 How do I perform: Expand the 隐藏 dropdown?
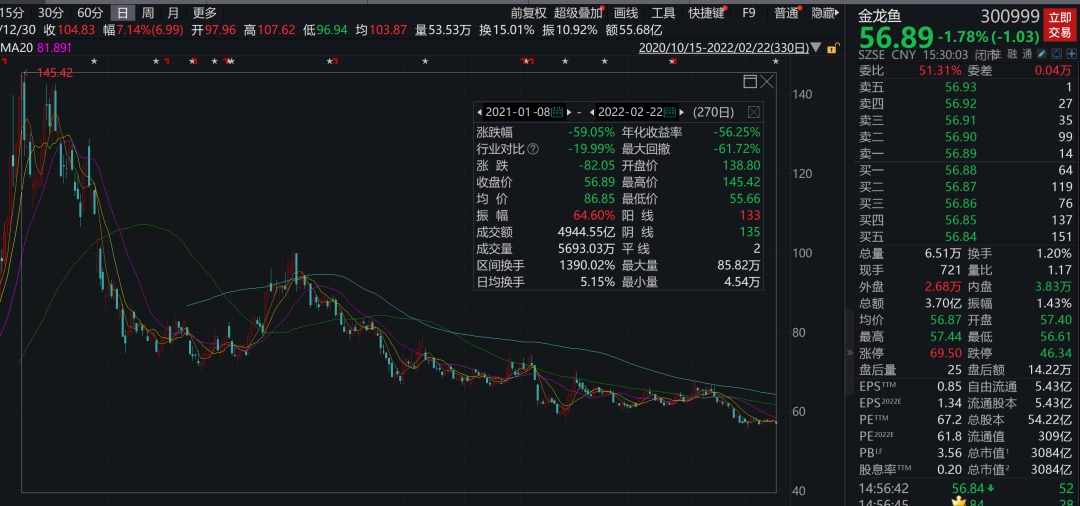(x=826, y=12)
